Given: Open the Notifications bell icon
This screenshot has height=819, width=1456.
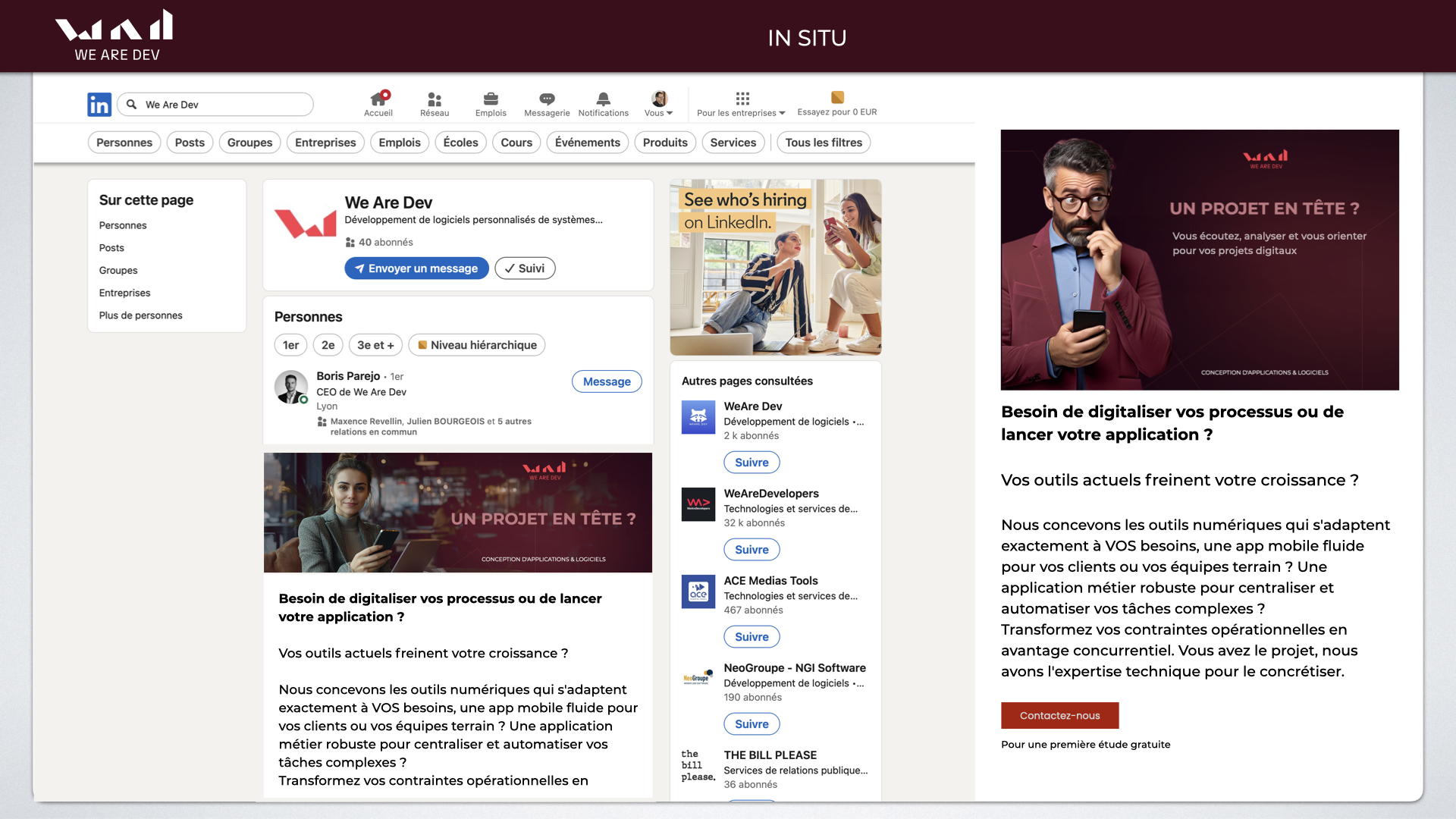Looking at the screenshot, I should [603, 99].
